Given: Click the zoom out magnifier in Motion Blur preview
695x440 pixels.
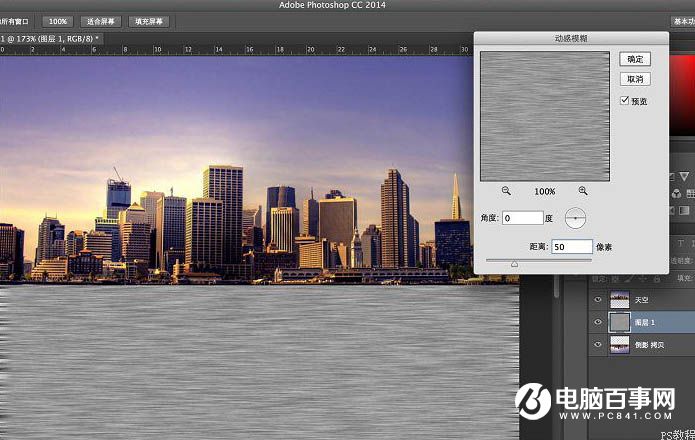Looking at the screenshot, I should [x=506, y=191].
